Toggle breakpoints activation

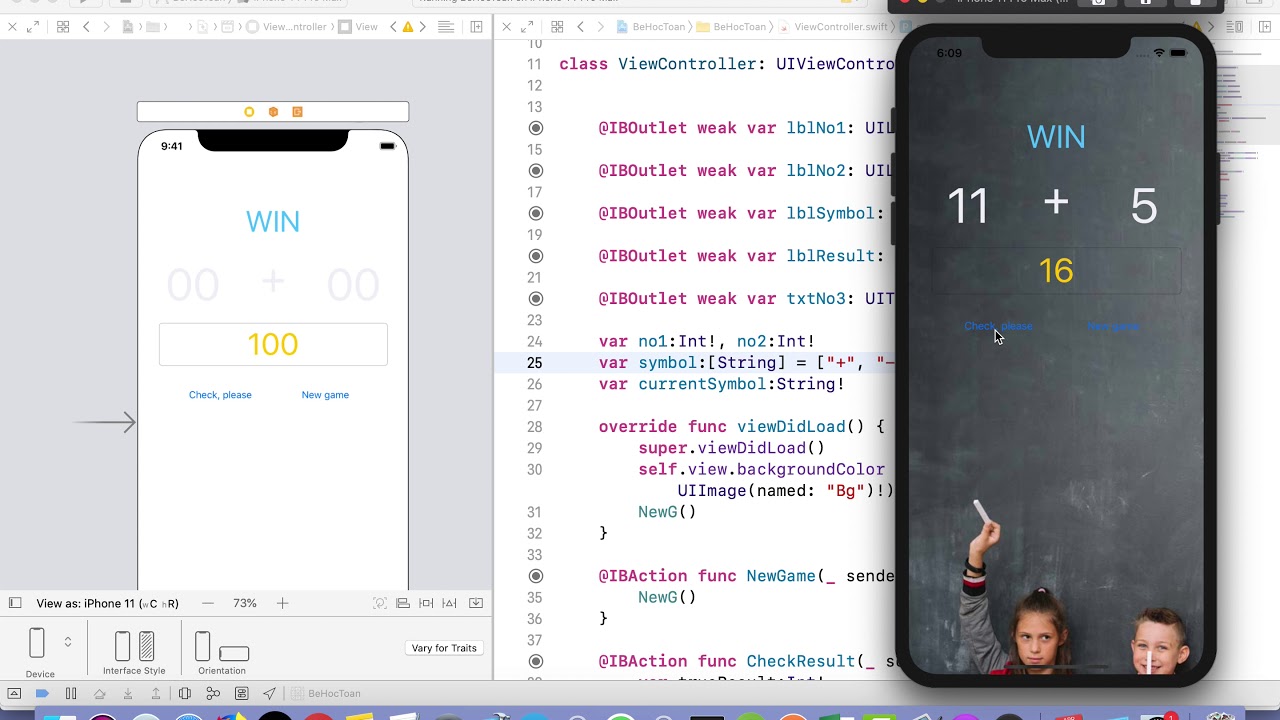tap(42, 693)
